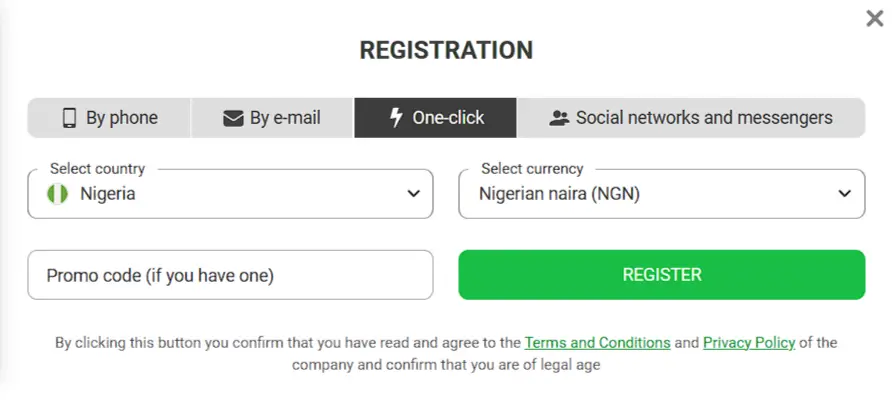The height and width of the screenshot is (414, 893).
Task: Click the lightning bolt One-click icon
Action: tap(396, 118)
